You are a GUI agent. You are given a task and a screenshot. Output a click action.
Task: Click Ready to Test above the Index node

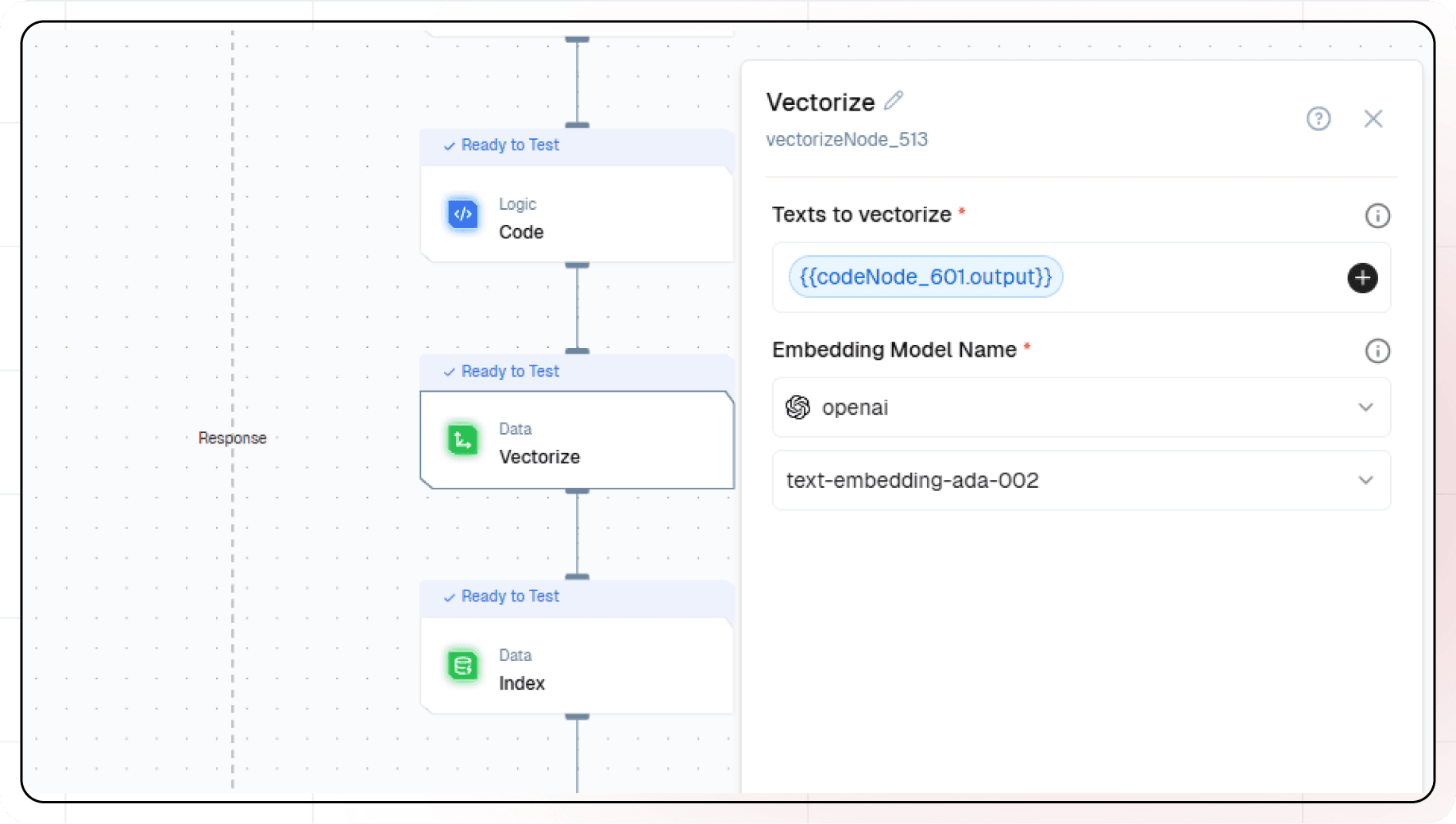pos(510,596)
